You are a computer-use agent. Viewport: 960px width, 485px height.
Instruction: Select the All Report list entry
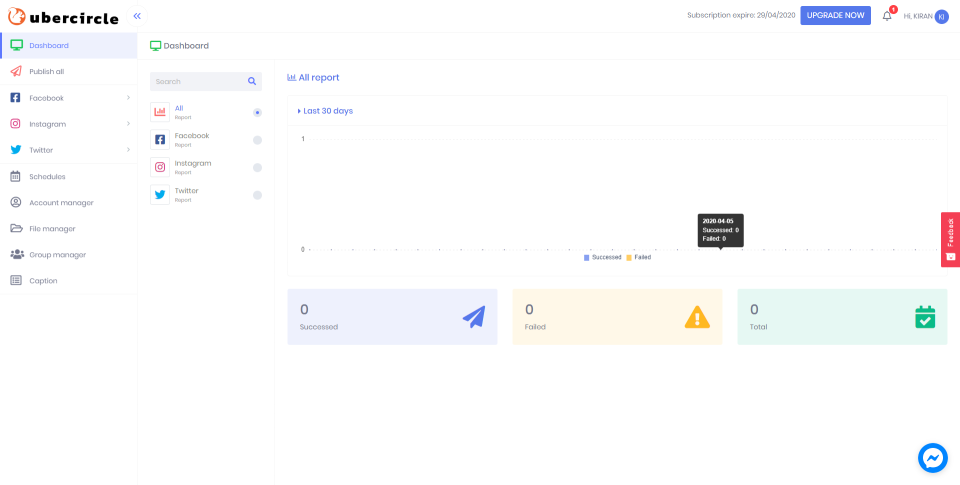point(206,112)
